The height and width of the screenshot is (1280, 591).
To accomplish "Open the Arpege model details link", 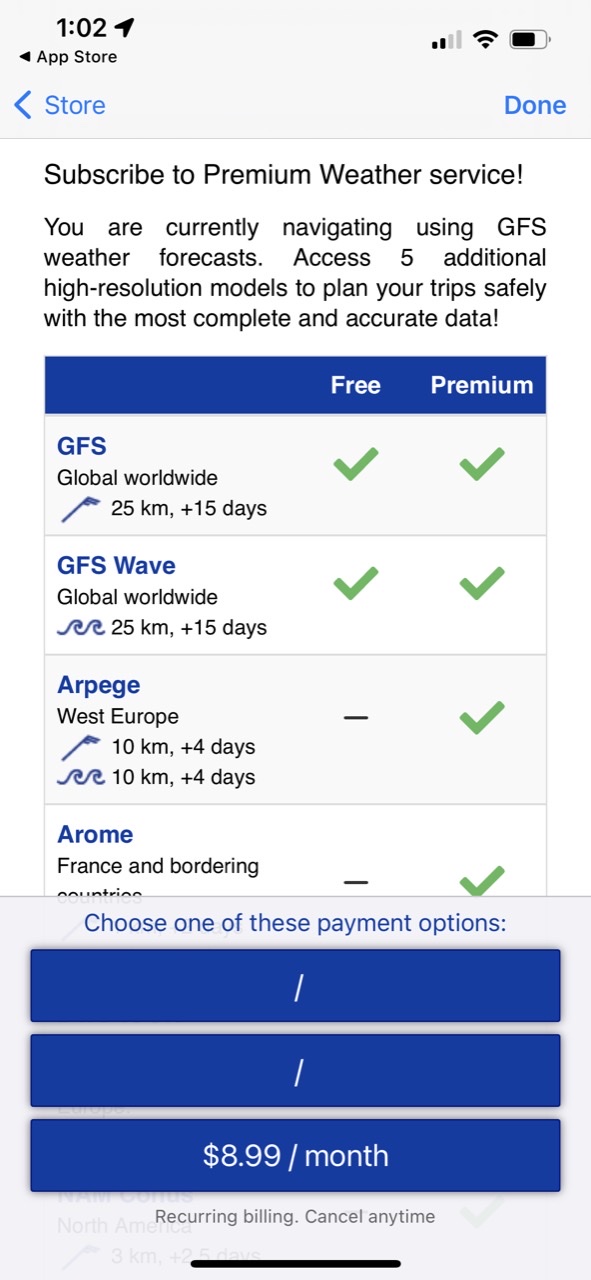I will (98, 685).
